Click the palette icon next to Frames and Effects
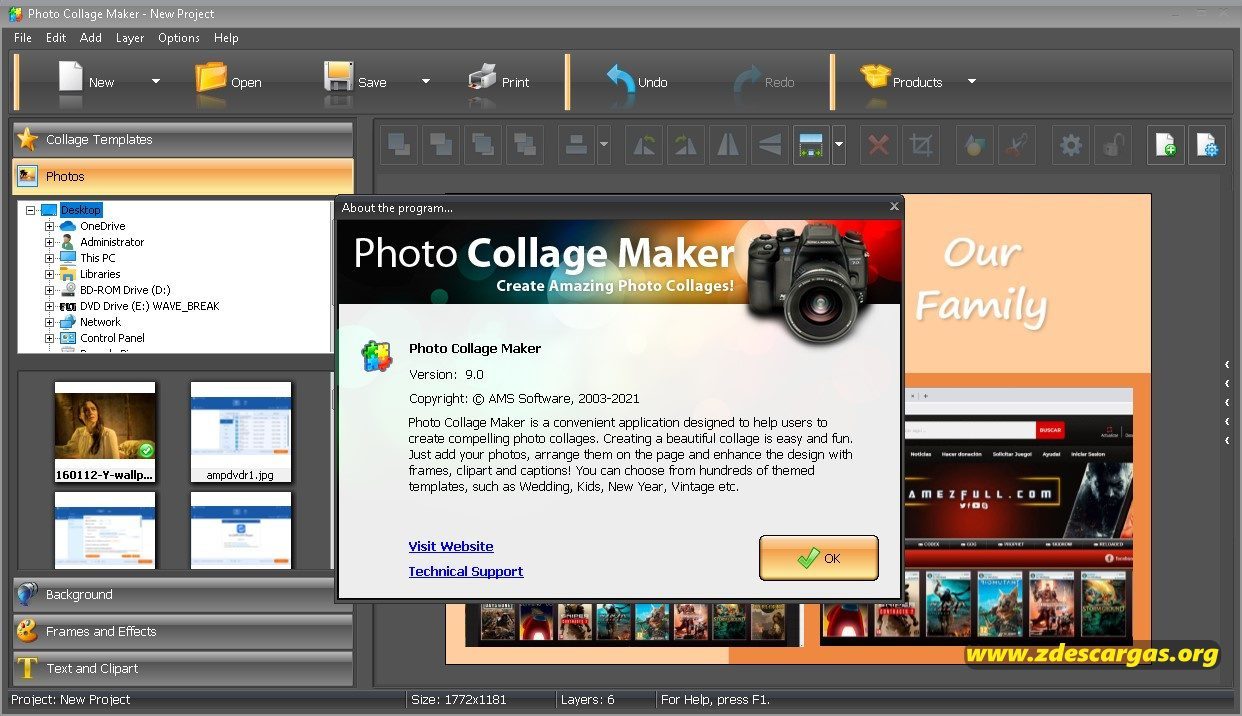 click(x=27, y=631)
